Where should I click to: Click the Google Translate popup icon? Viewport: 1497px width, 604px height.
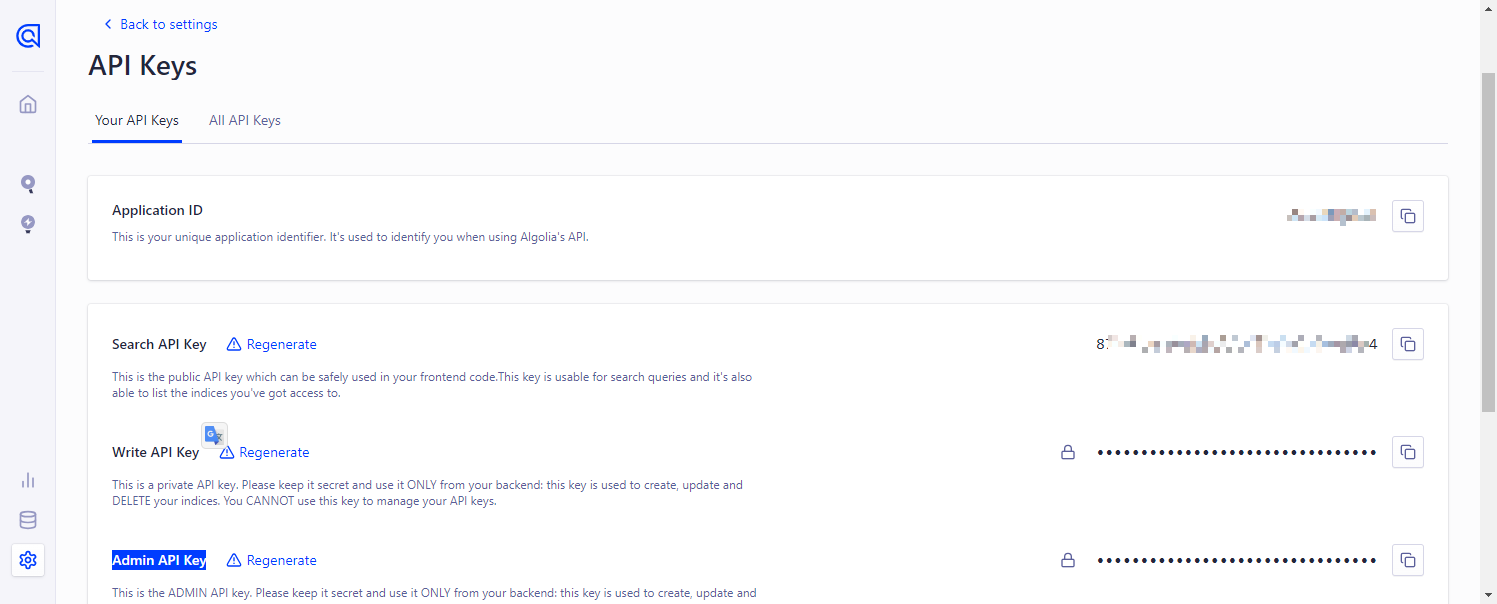point(215,435)
